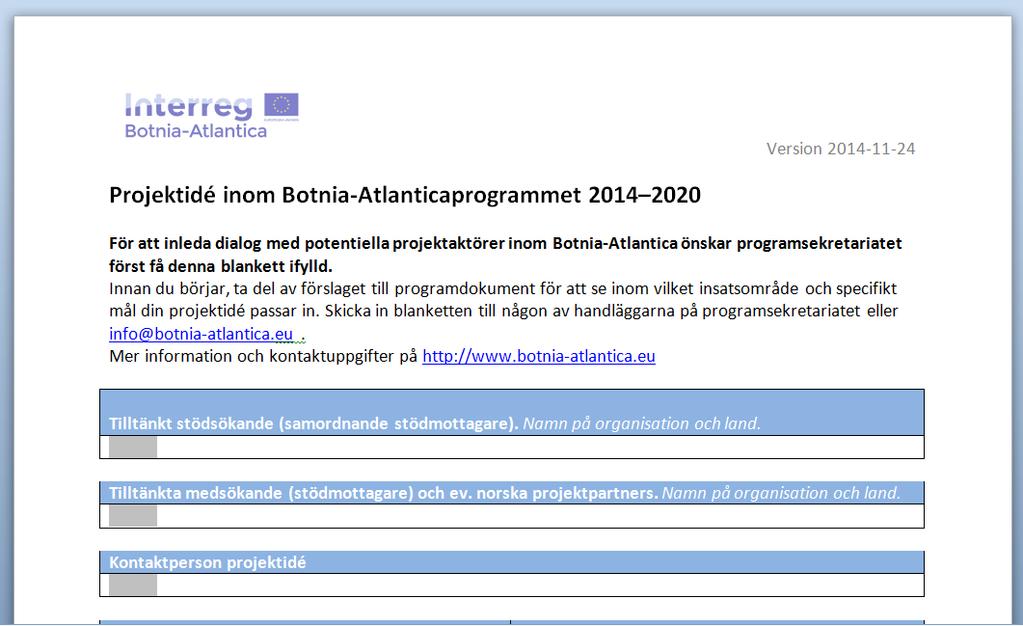
Task: Click the EU flag emblem in the logo
Action: point(281,105)
